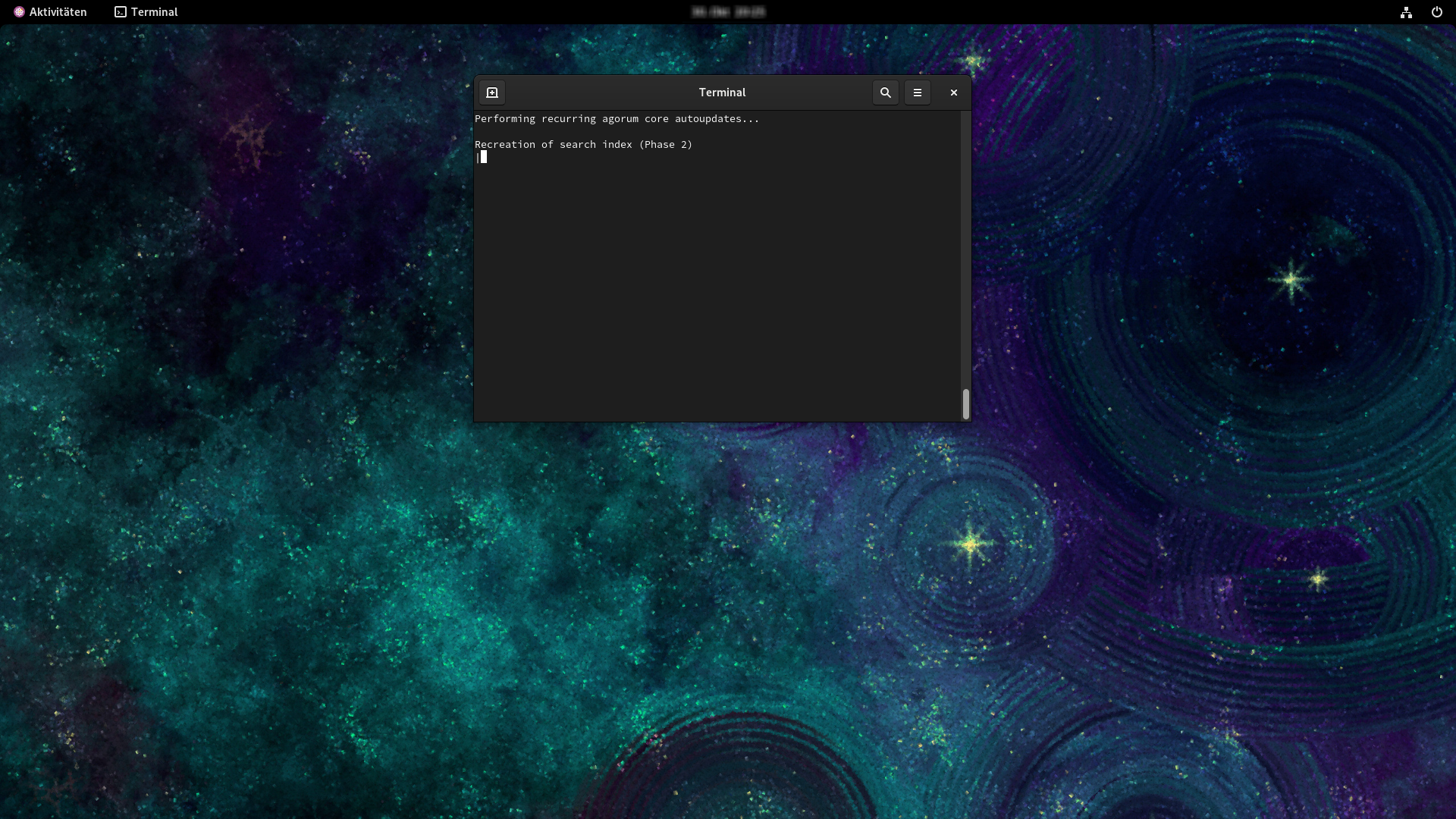Click the Terminal window title
Image resolution: width=1456 pixels, height=819 pixels.
click(722, 93)
